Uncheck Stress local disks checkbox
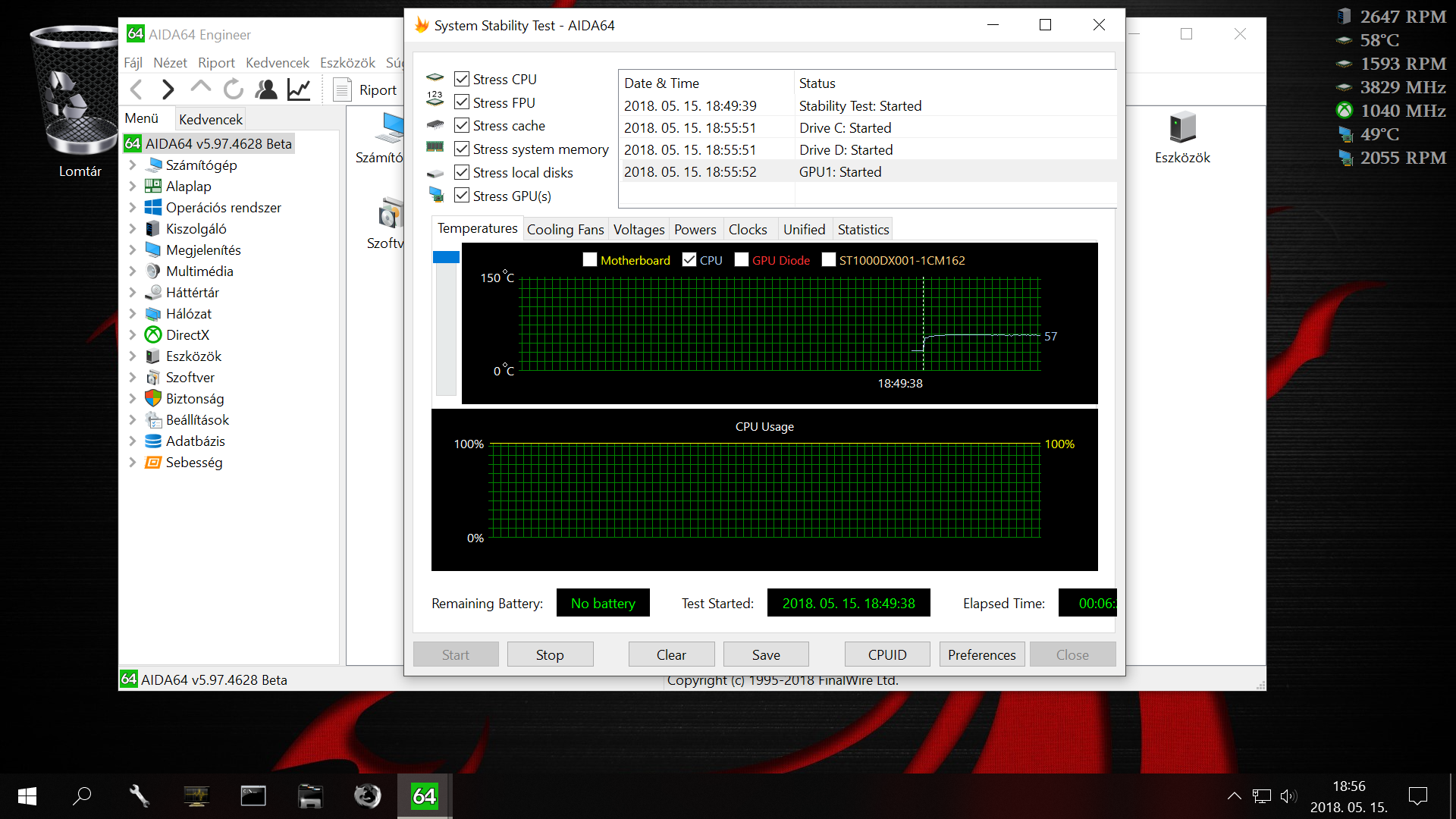 [x=462, y=172]
